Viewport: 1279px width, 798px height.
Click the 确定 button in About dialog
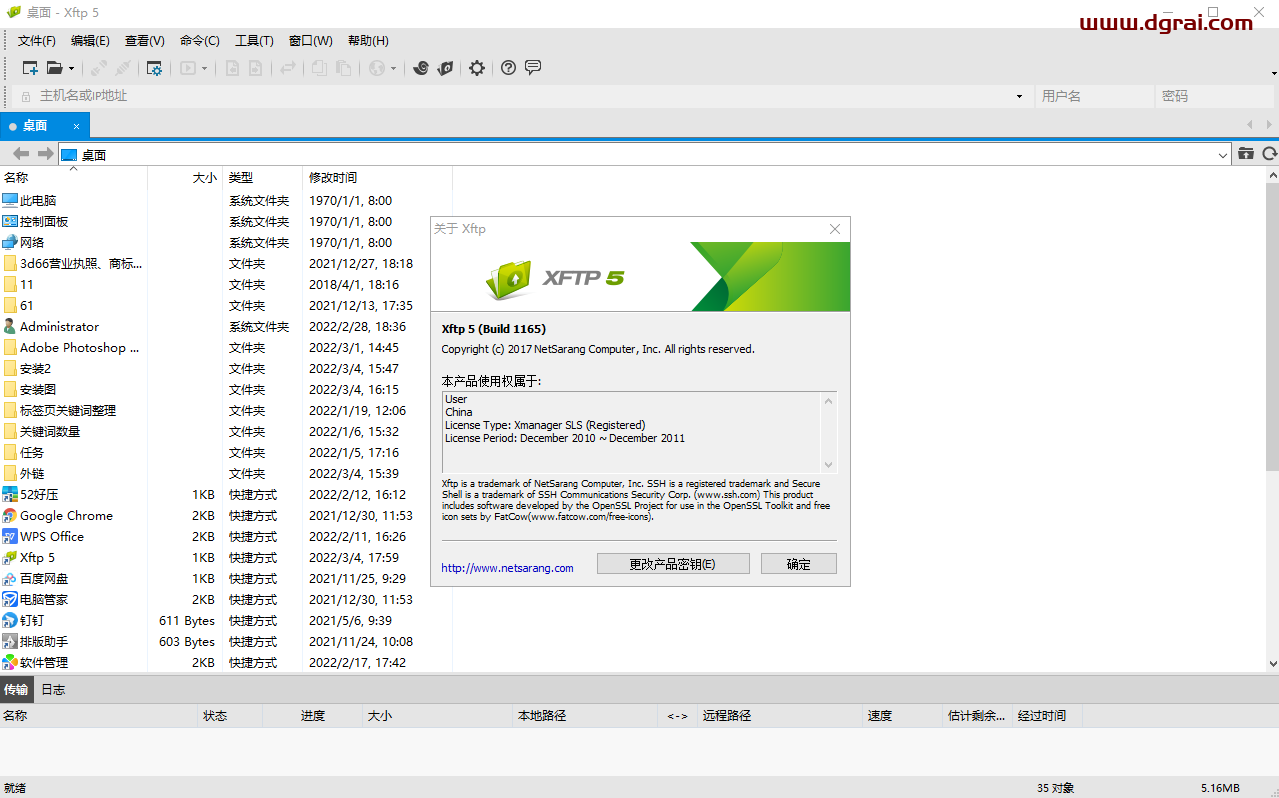(799, 564)
